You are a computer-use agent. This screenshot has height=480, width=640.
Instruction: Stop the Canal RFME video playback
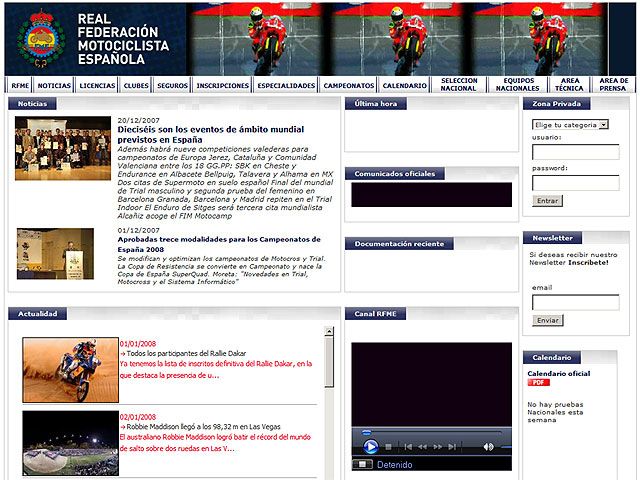pyautogui.click(x=389, y=447)
